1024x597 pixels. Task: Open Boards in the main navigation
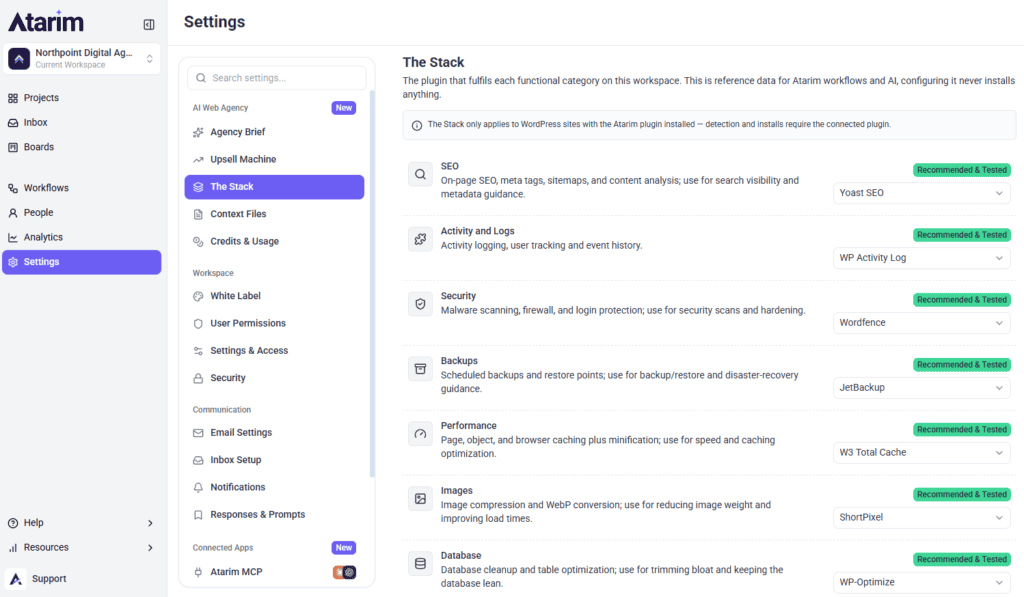(82, 148)
